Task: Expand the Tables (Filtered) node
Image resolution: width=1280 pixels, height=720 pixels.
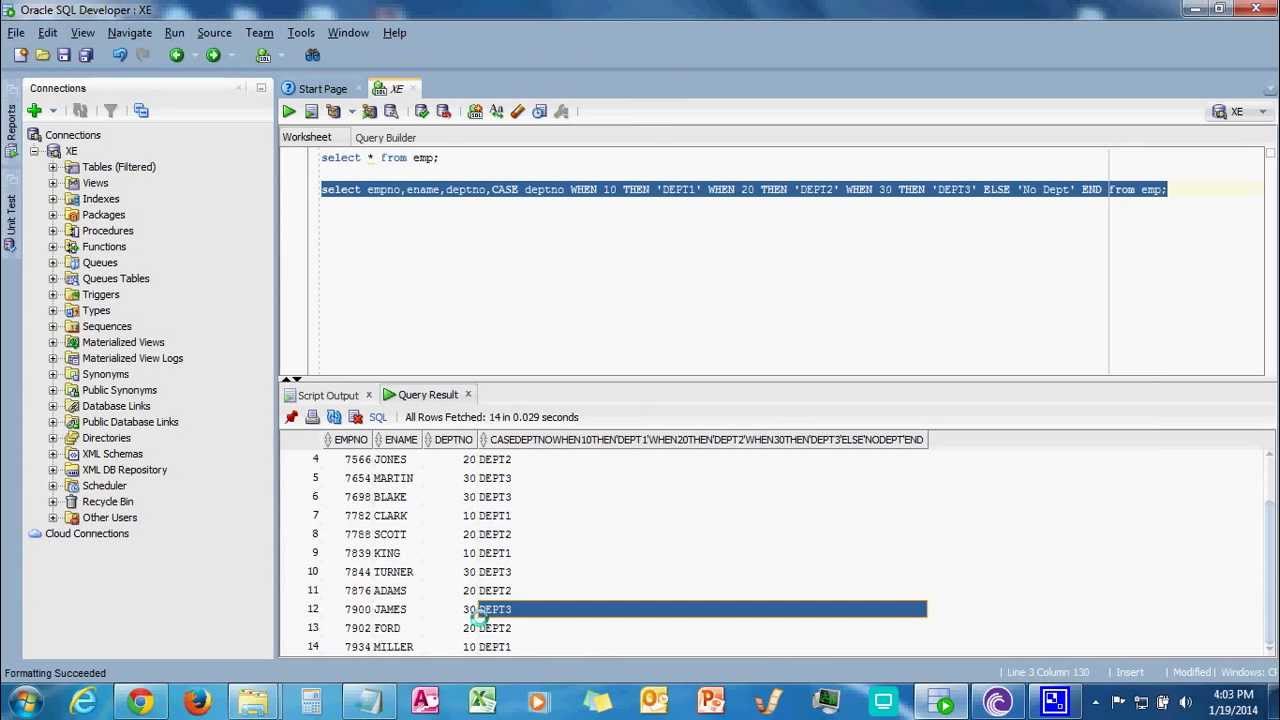Action: tap(53, 167)
